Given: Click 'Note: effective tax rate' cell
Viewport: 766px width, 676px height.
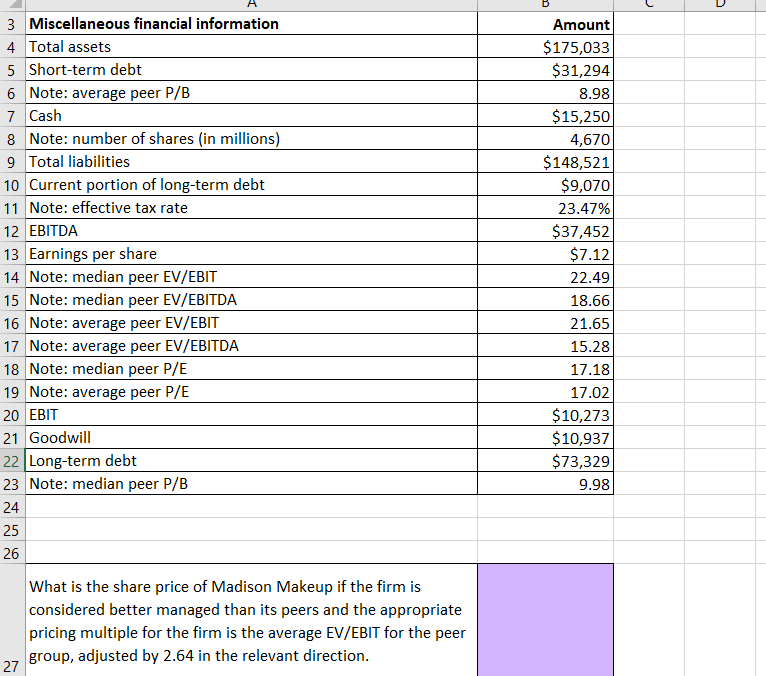Looking at the screenshot, I should [251, 207].
